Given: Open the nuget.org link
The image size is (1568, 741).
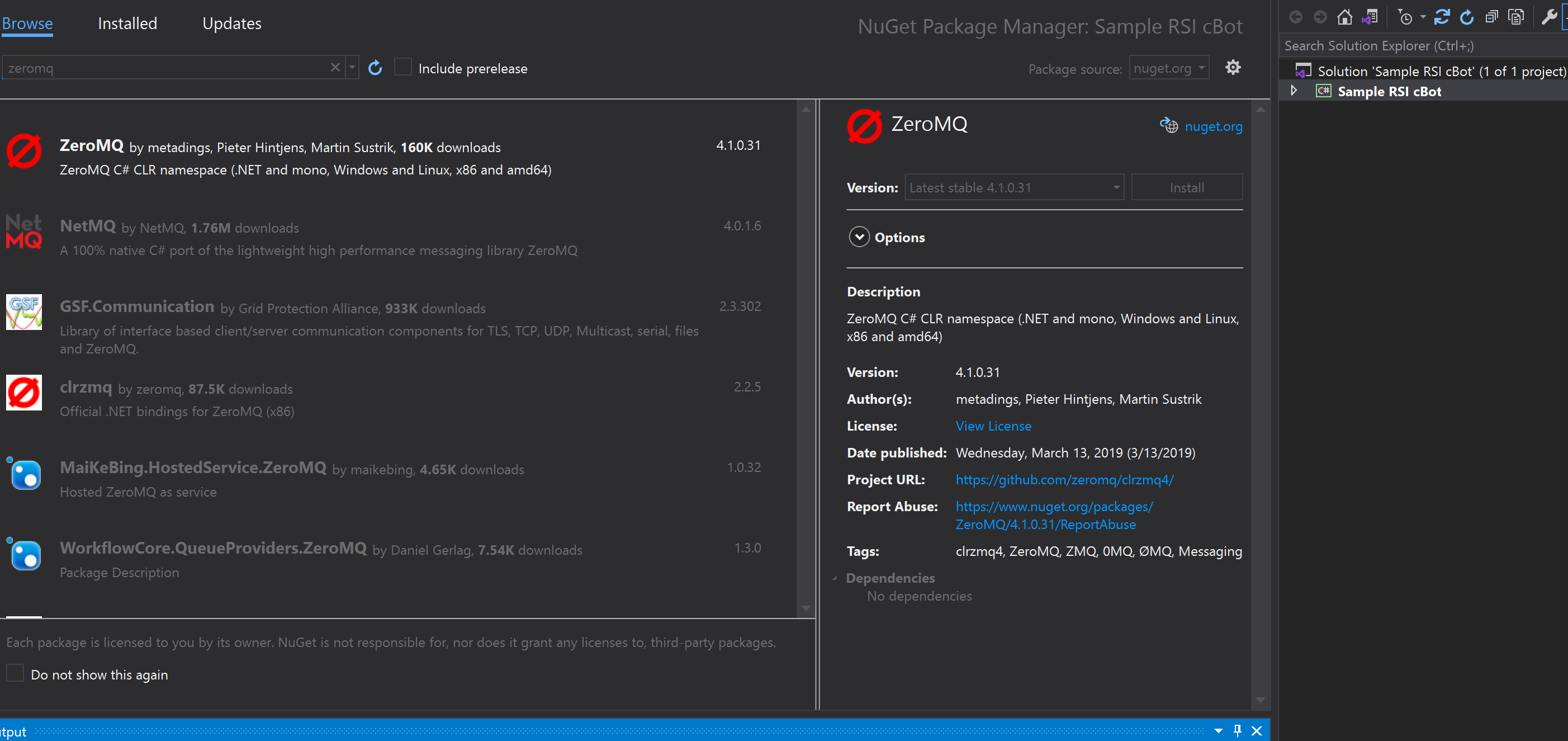Looking at the screenshot, I should point(1213,126).
